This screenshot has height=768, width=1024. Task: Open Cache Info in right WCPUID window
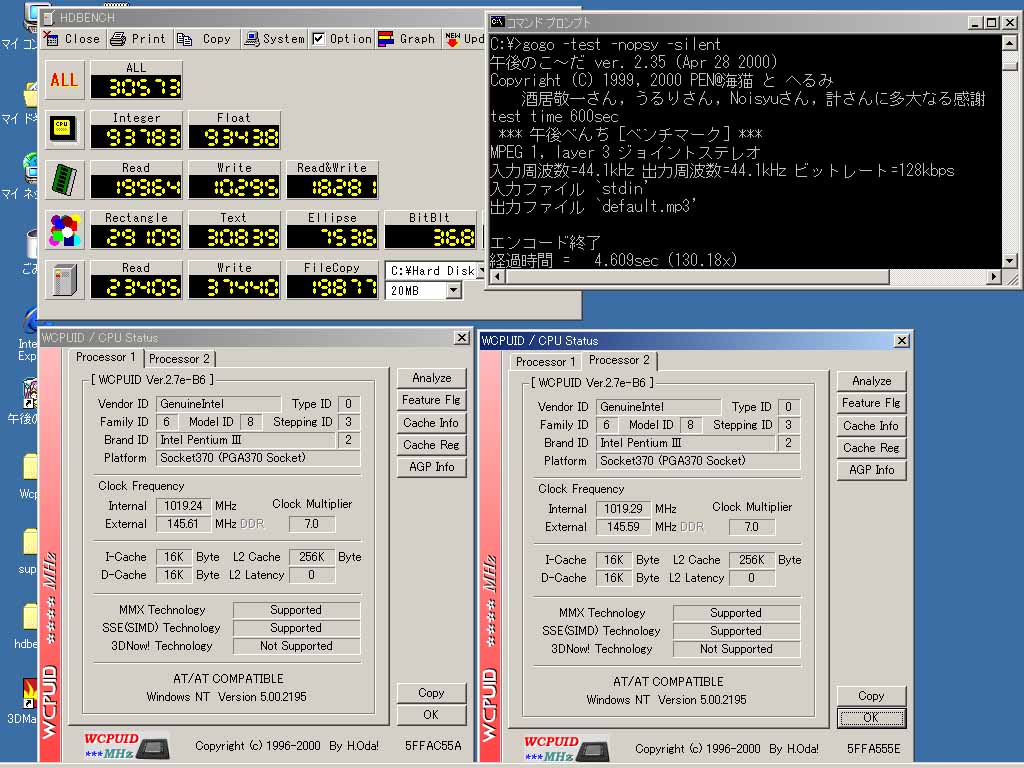(872, 426)
